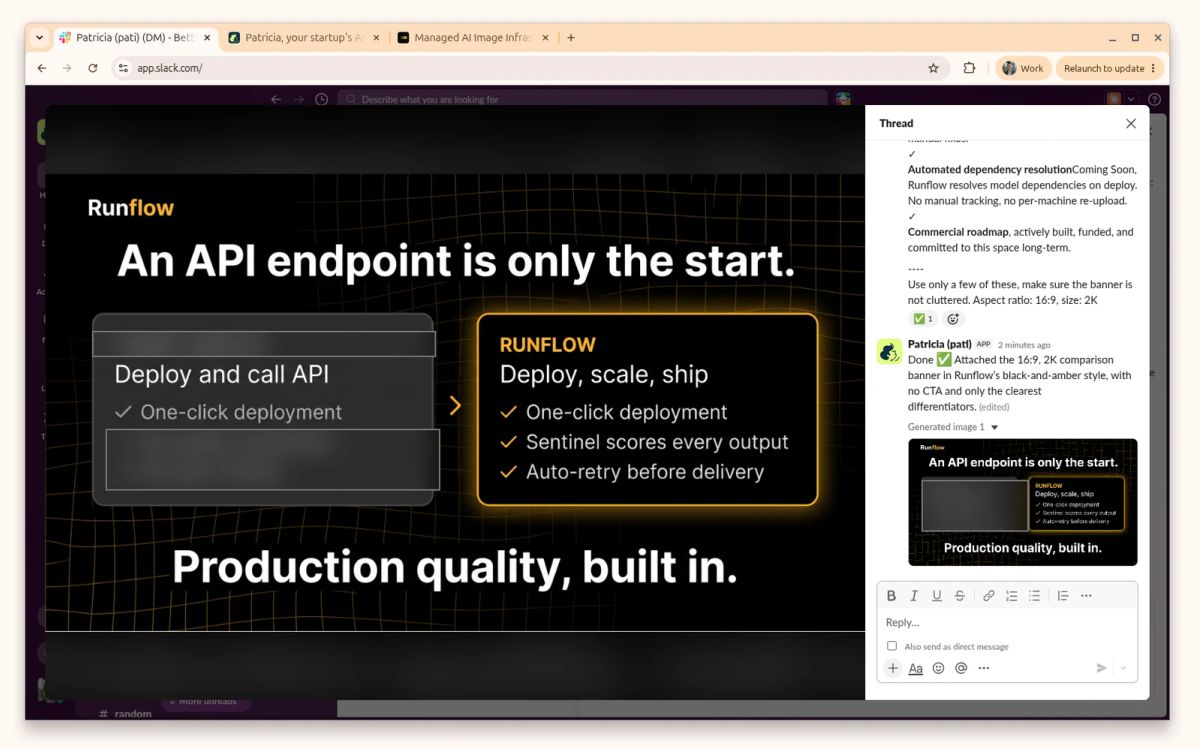Click the Runflow logo in enlarged image
Viewport: 1200px width, 749px height.
tap(131, 208)
